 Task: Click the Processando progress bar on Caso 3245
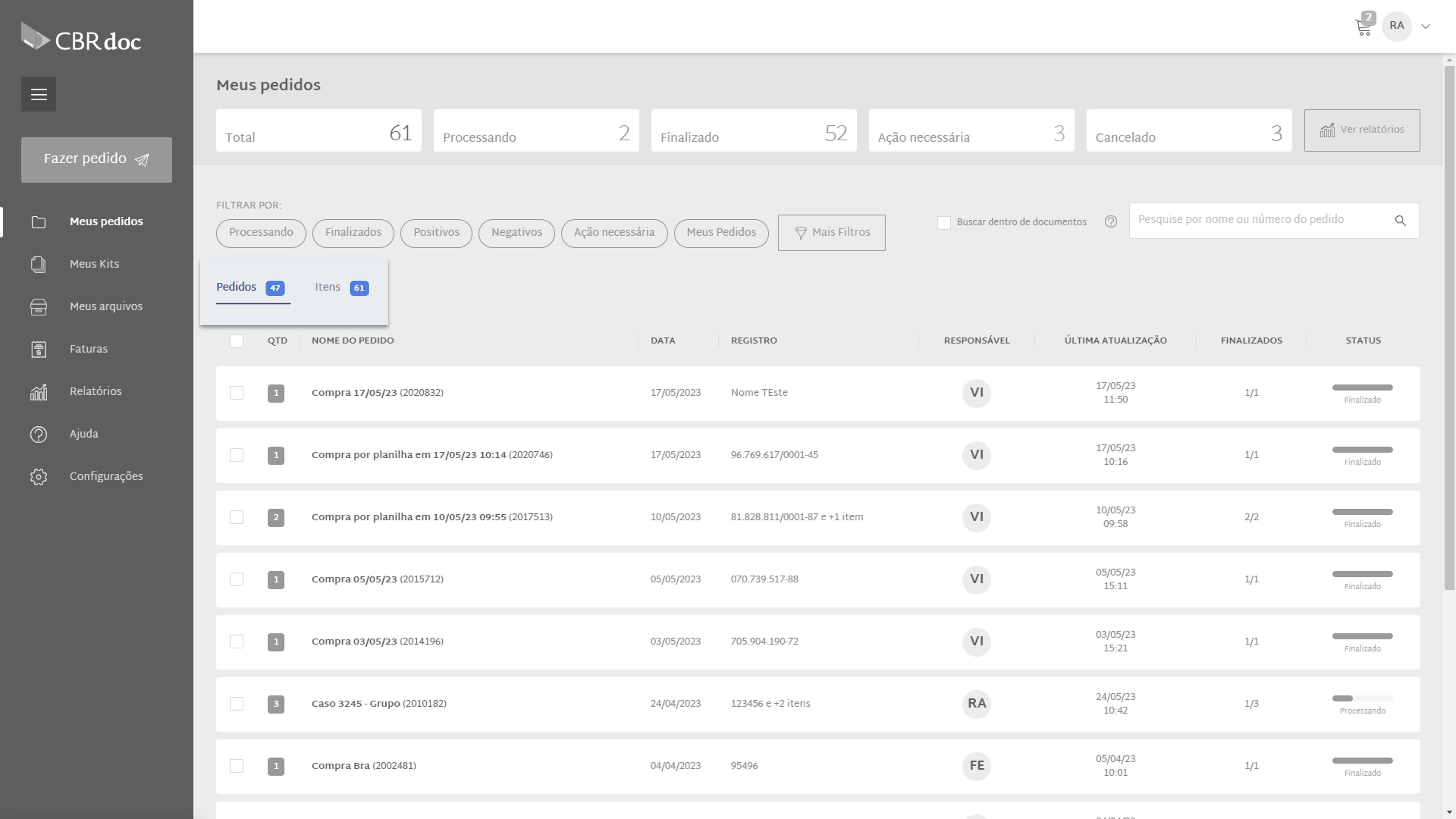(1362, 699)
